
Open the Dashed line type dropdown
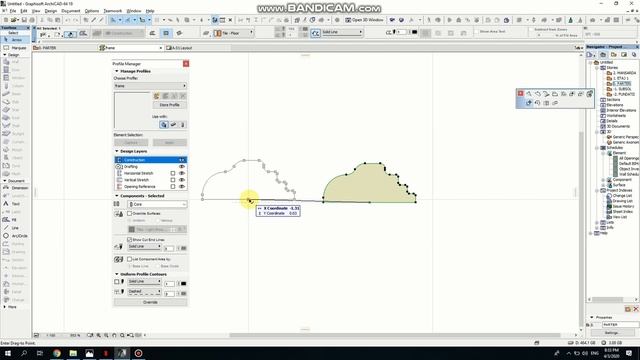click(144, 291)
